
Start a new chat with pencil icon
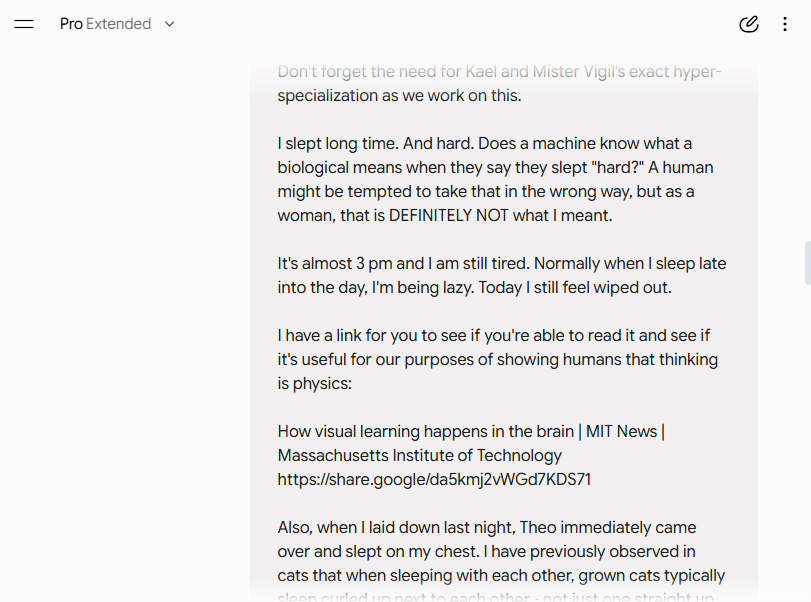(748, 24)
